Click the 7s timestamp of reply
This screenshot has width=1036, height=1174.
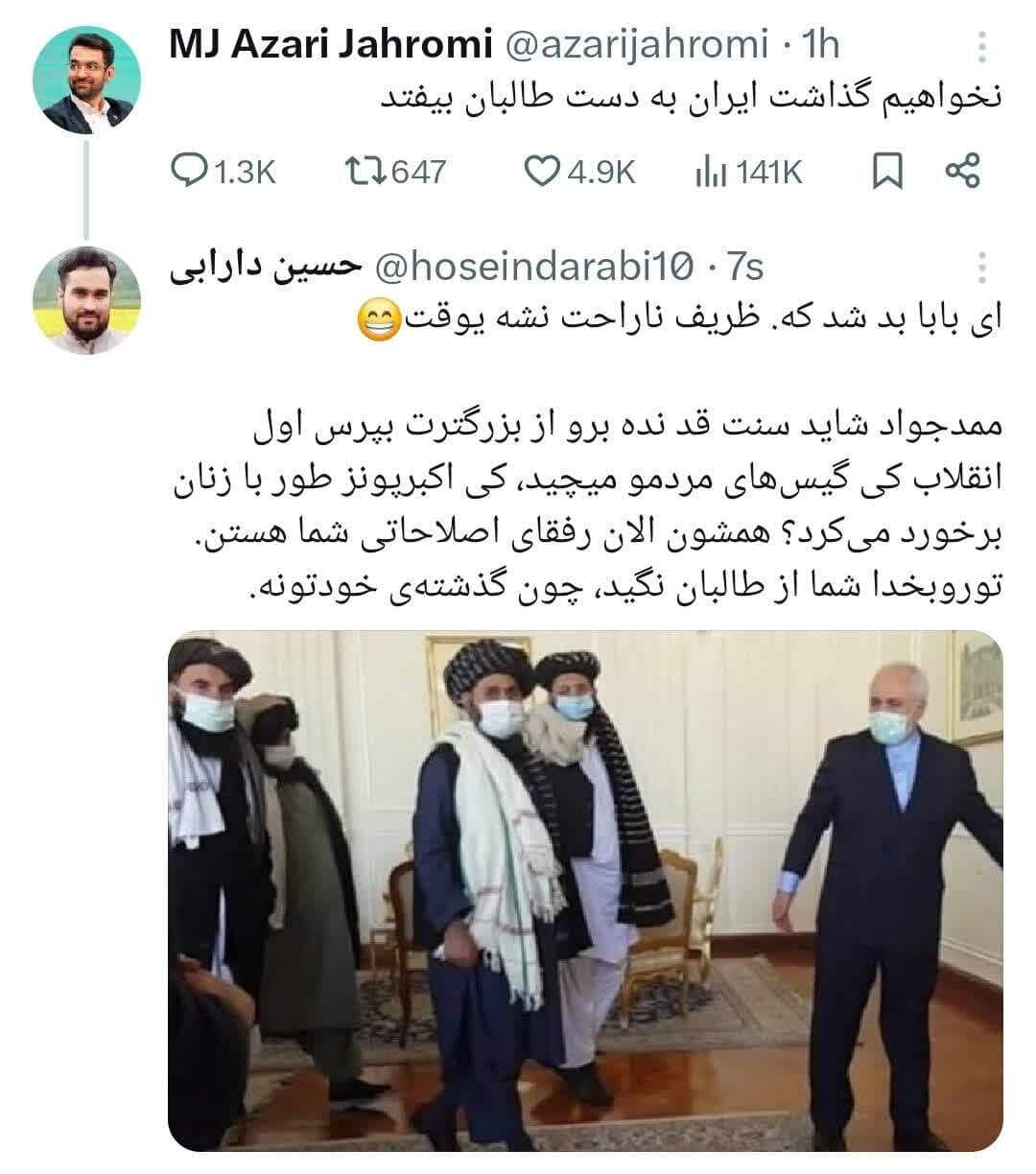744,269
